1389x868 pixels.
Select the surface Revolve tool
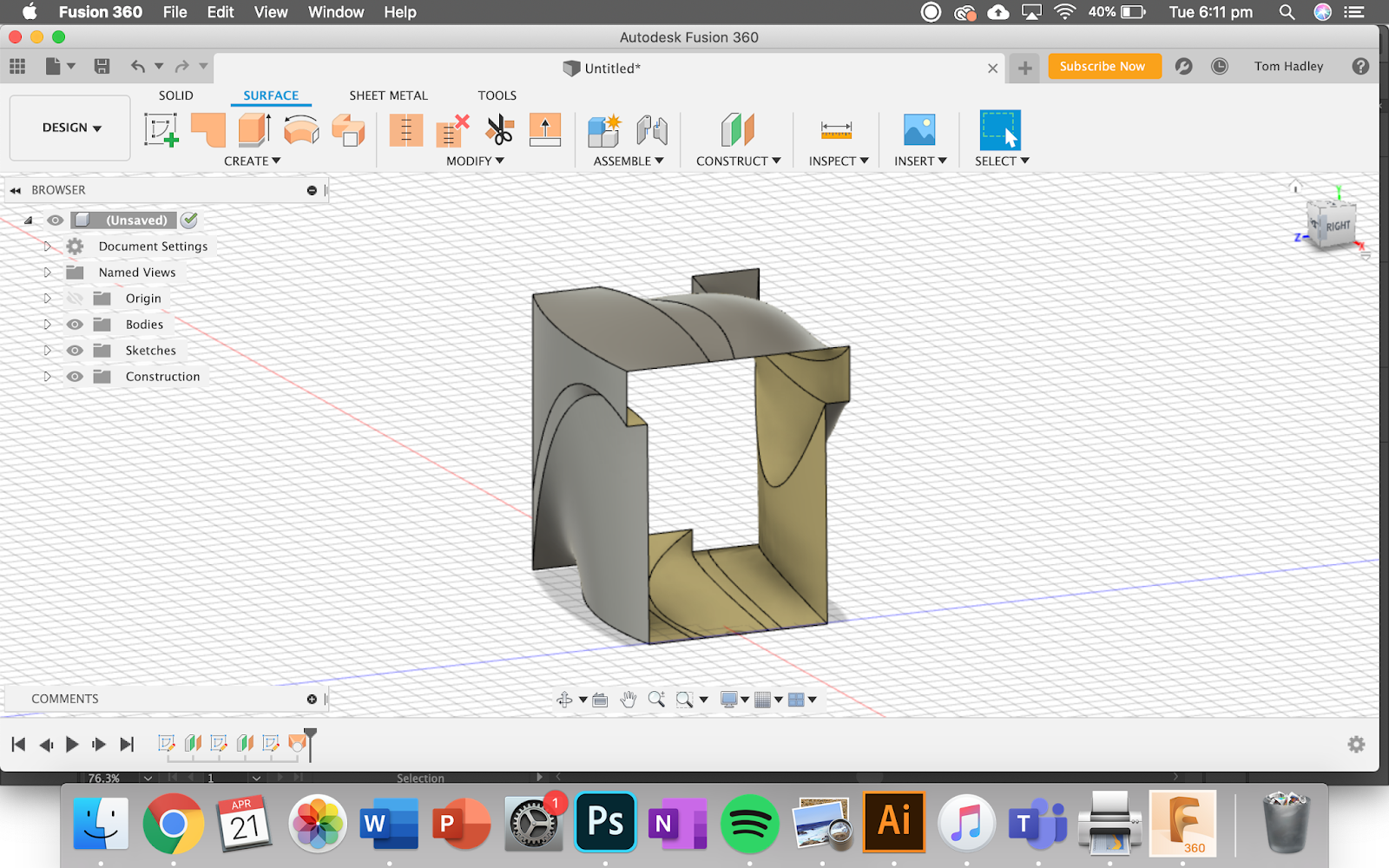pos(301,130)
